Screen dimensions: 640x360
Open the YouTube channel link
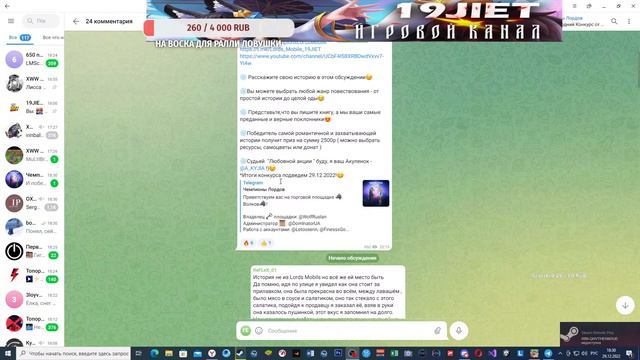pos(311,60)
